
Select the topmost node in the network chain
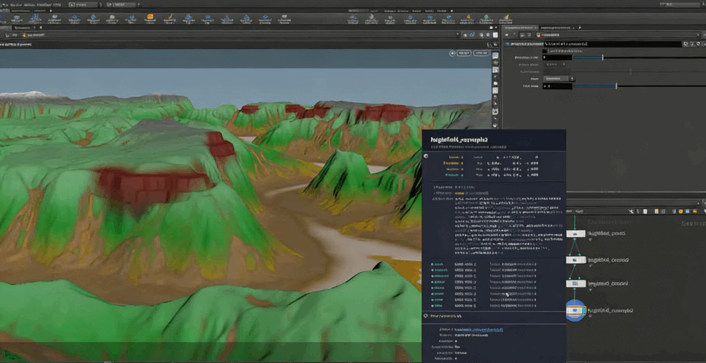point(575,234)
